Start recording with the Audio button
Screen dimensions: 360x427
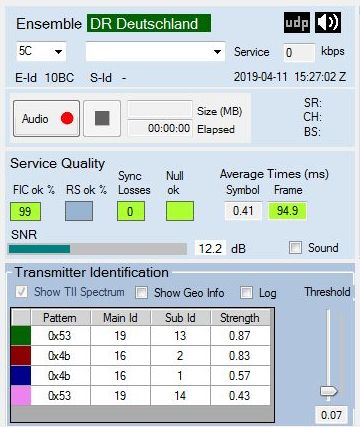click(x=46, y=118)
